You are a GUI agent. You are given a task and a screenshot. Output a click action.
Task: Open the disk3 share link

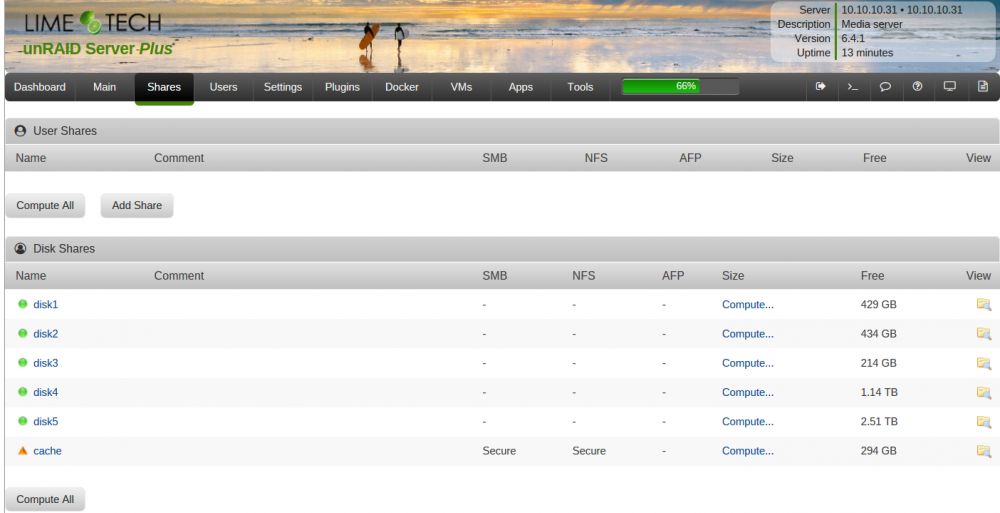(x=45, y=363)
